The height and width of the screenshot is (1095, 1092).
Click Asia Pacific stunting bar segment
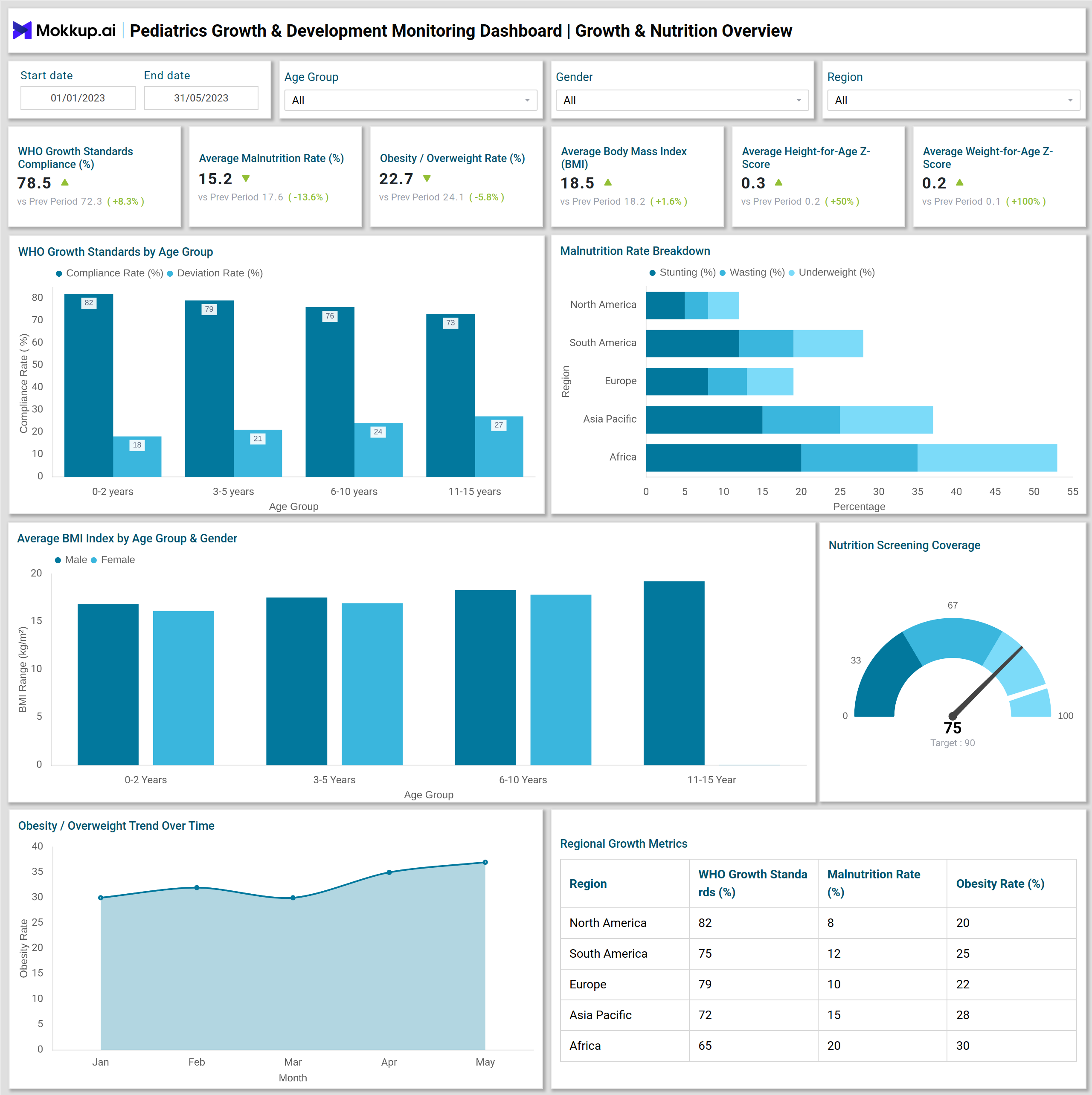point(704,420)
